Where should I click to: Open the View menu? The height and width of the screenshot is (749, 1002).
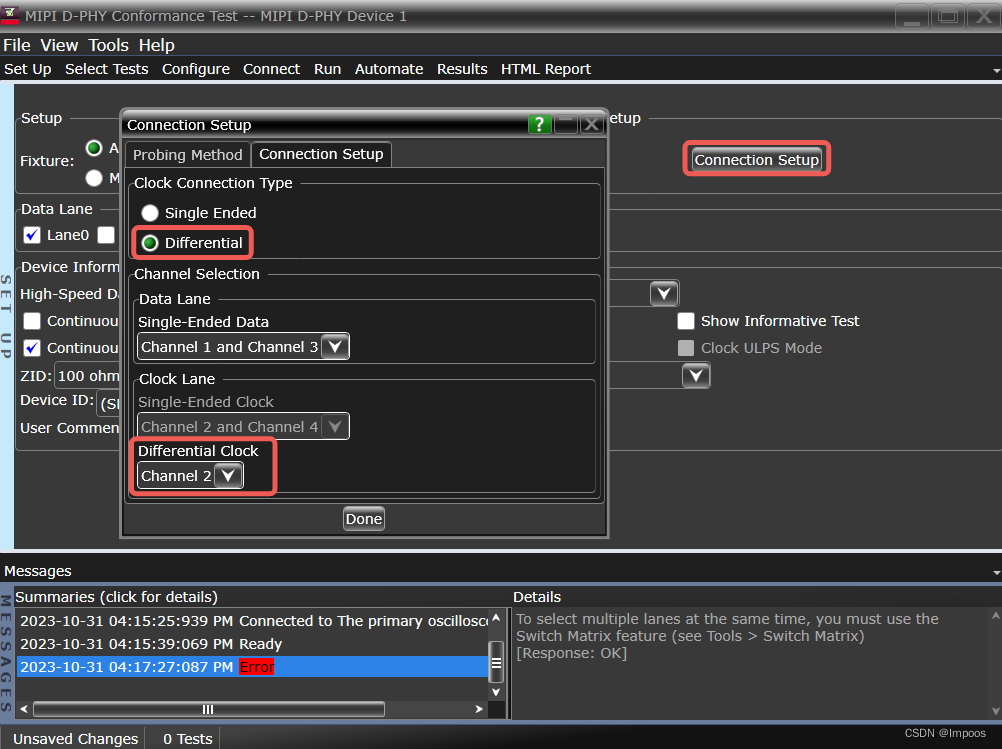59,45
